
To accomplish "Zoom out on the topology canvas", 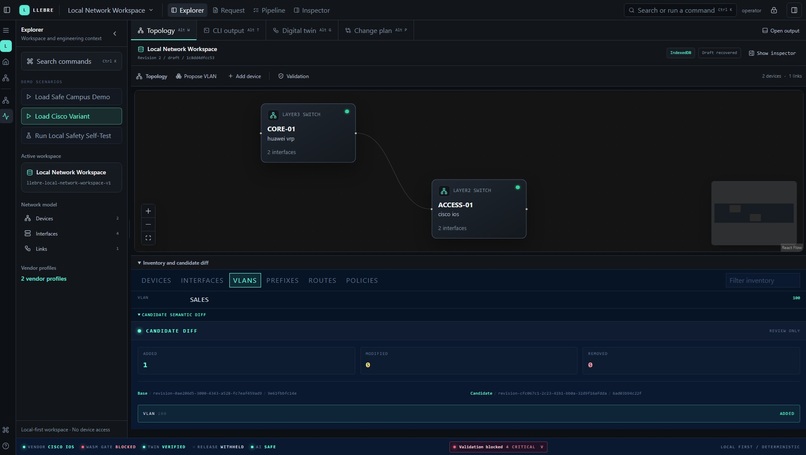I will [x=148, y=224].
